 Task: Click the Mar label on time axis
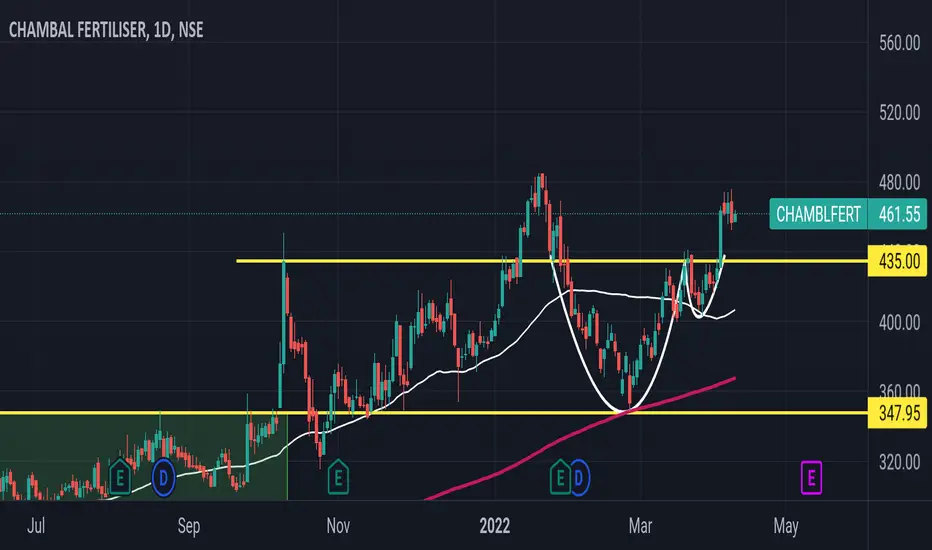(640, 526)
